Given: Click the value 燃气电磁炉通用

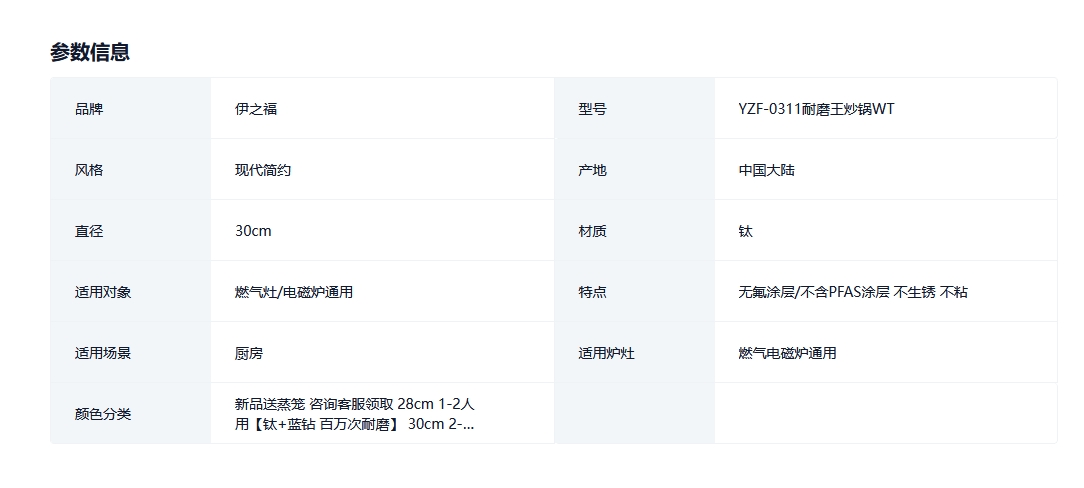Looking at the screenshot, I should (787, 353).
